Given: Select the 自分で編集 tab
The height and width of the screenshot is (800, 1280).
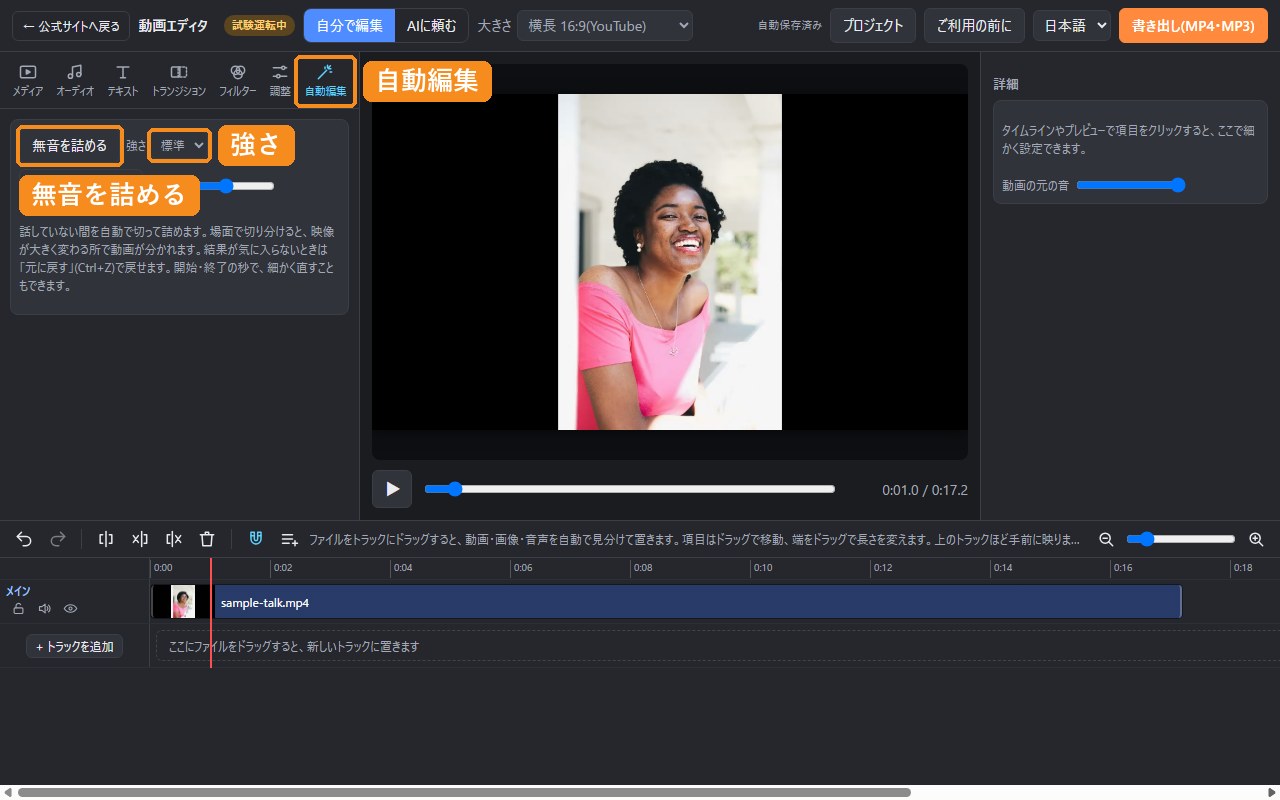Looking at the screenshot, I should click(349, 26).
